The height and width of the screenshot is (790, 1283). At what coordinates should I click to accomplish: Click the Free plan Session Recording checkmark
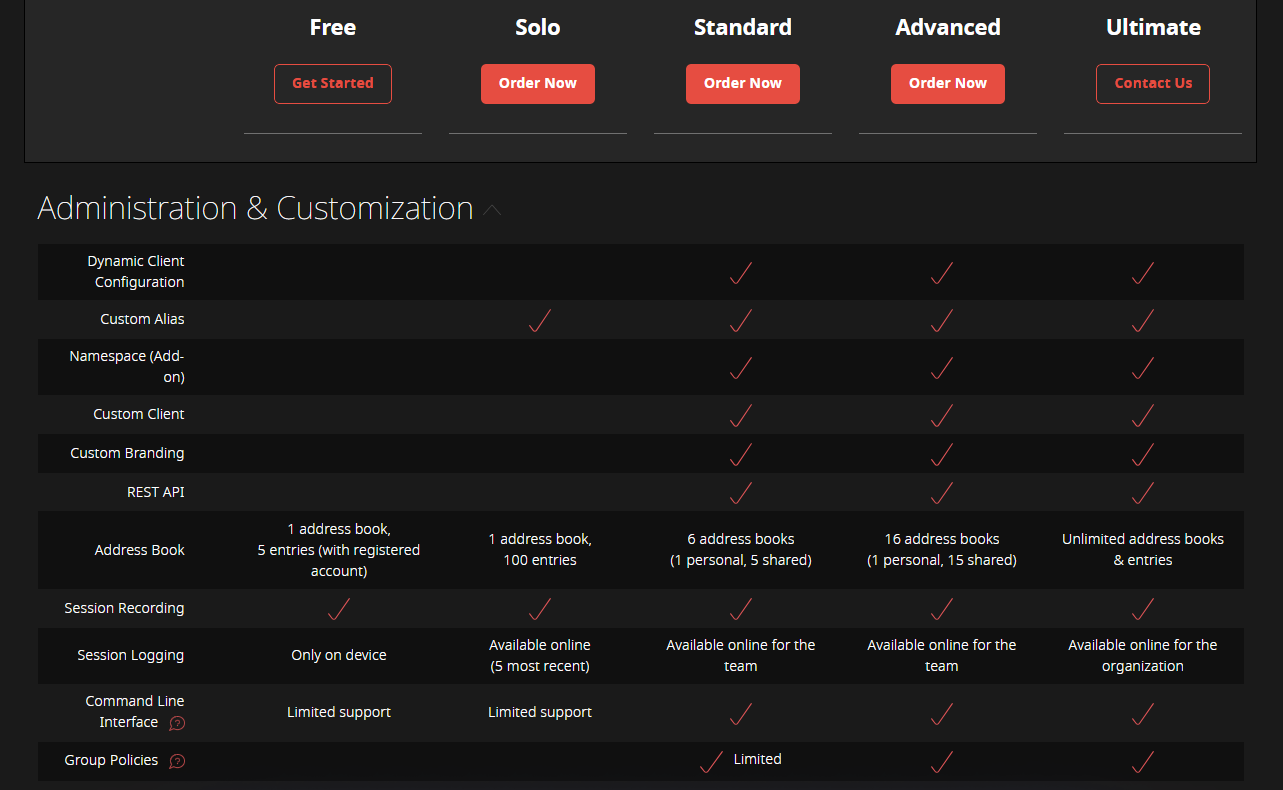[339, 608]
